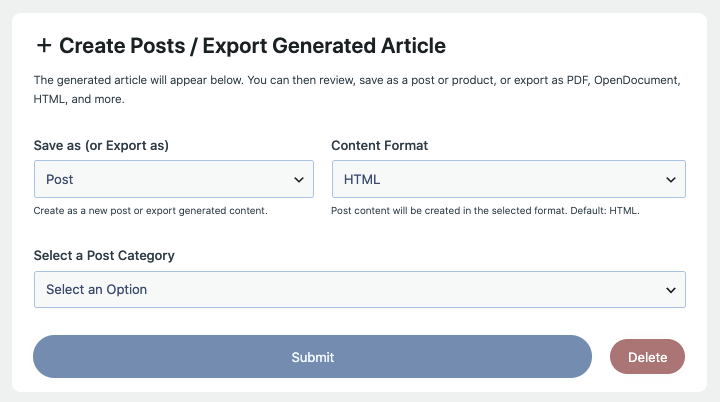Click the "Select an Option" placeholder text
720x402 pixels.
96,289
